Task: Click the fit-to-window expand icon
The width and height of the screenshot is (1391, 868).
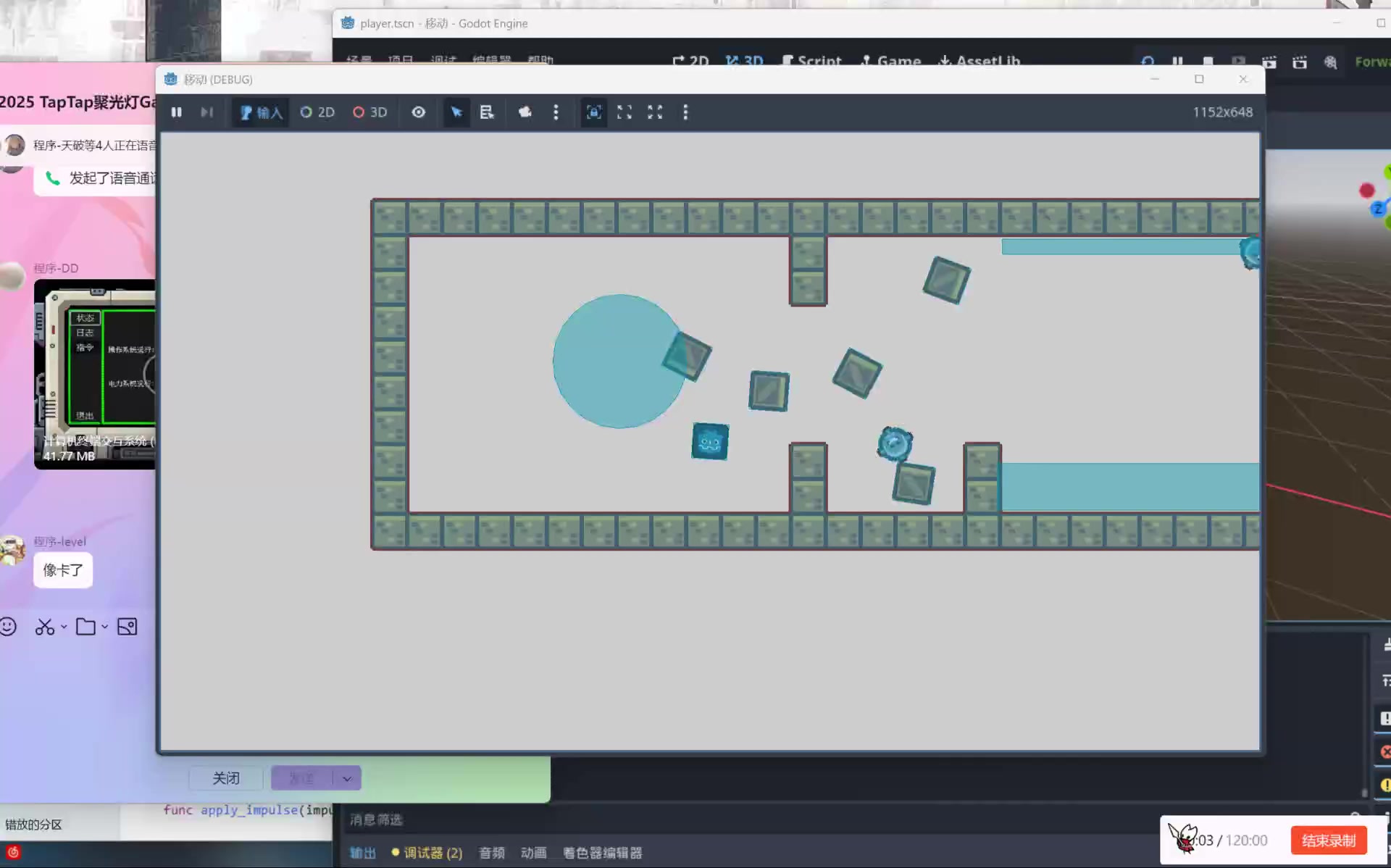Action: tap(625, 112)
